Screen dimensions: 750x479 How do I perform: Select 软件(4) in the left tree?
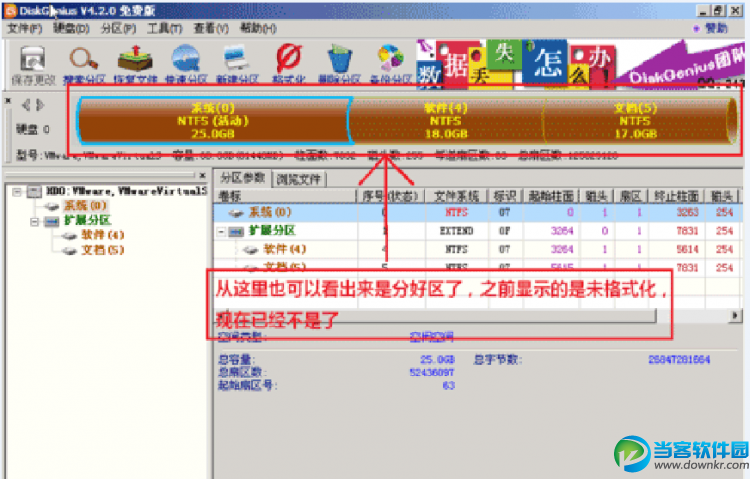pos(102,235)
